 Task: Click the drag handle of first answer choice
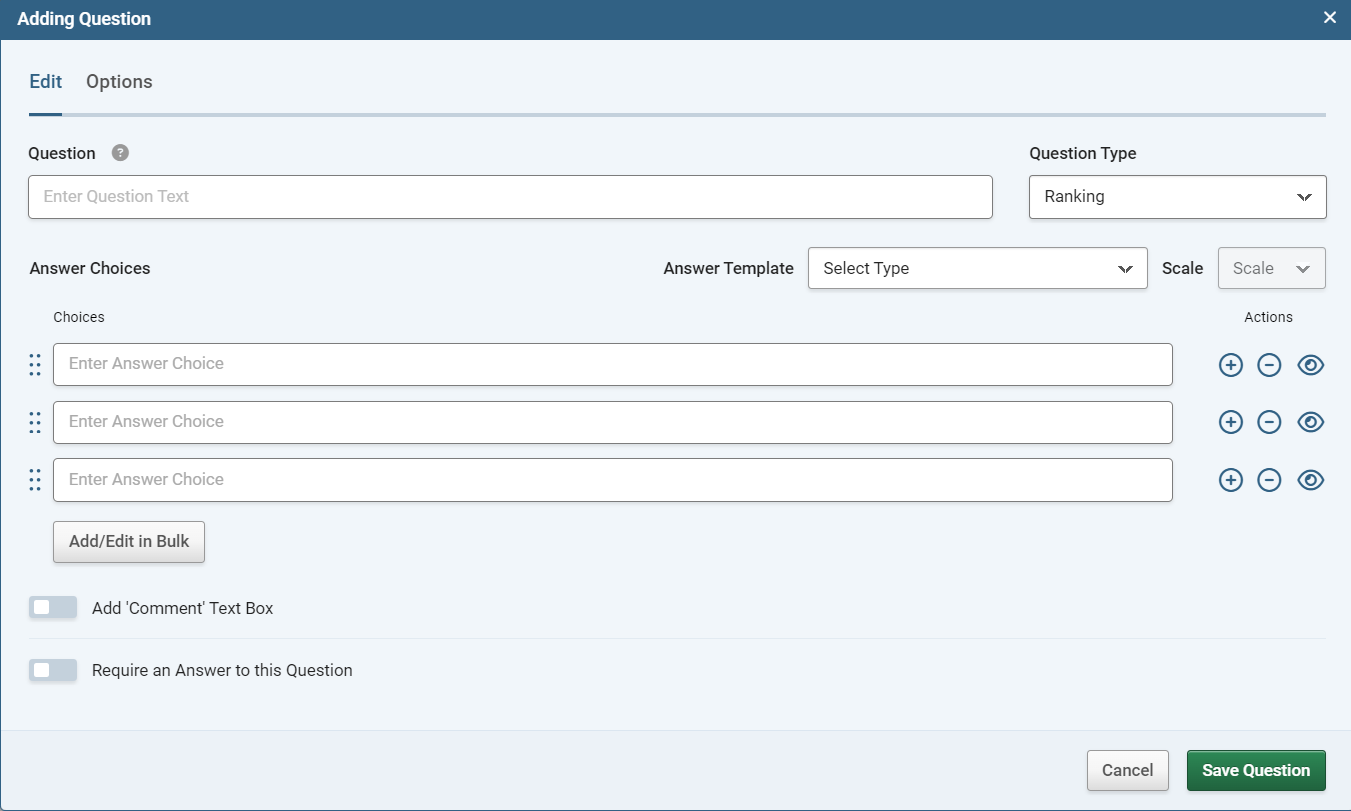click(x=35, y=365)
